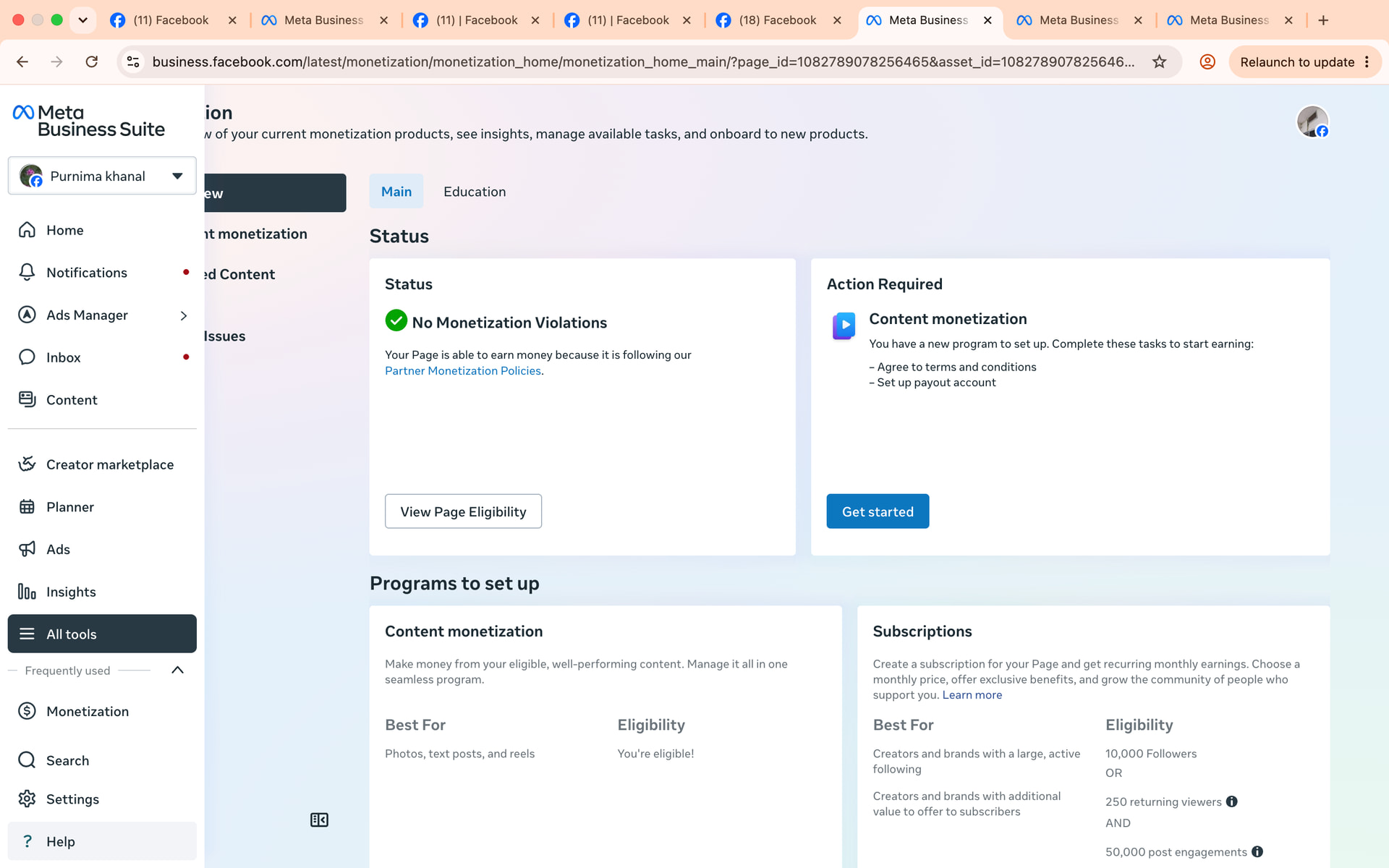
Task: Click the Get started button
Action: click(x=878, y=511)
